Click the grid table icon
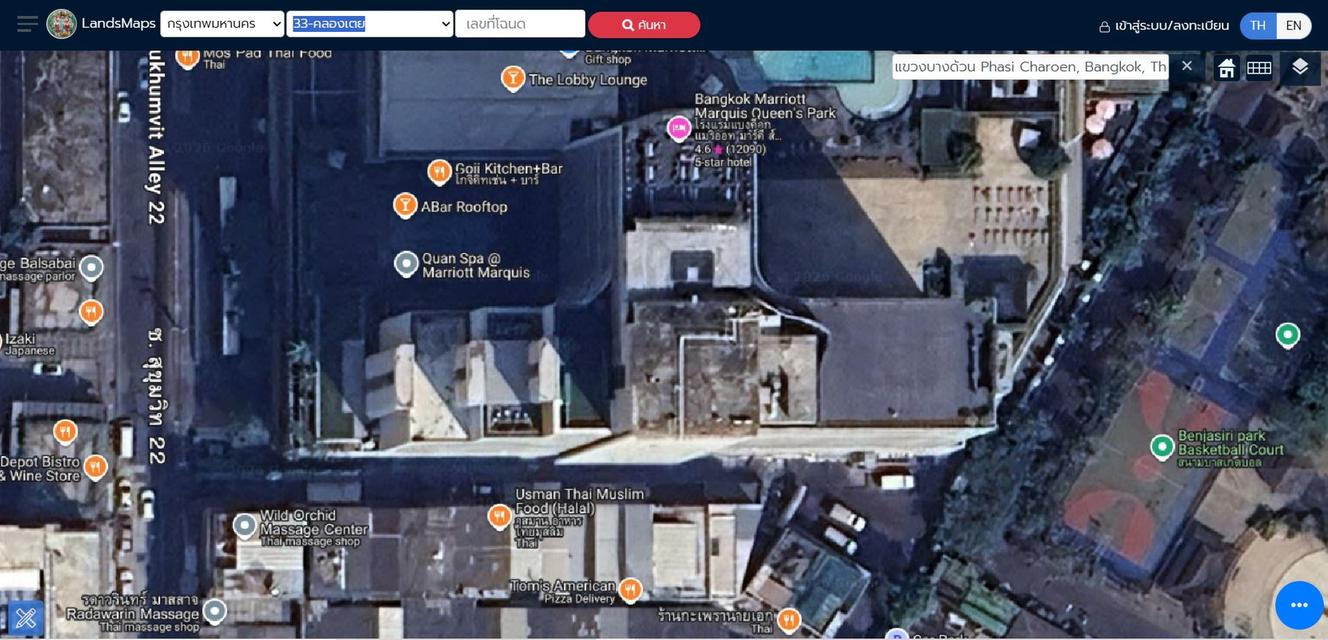This screenshot has height=640, width=1328. (x=1259, y=68)
